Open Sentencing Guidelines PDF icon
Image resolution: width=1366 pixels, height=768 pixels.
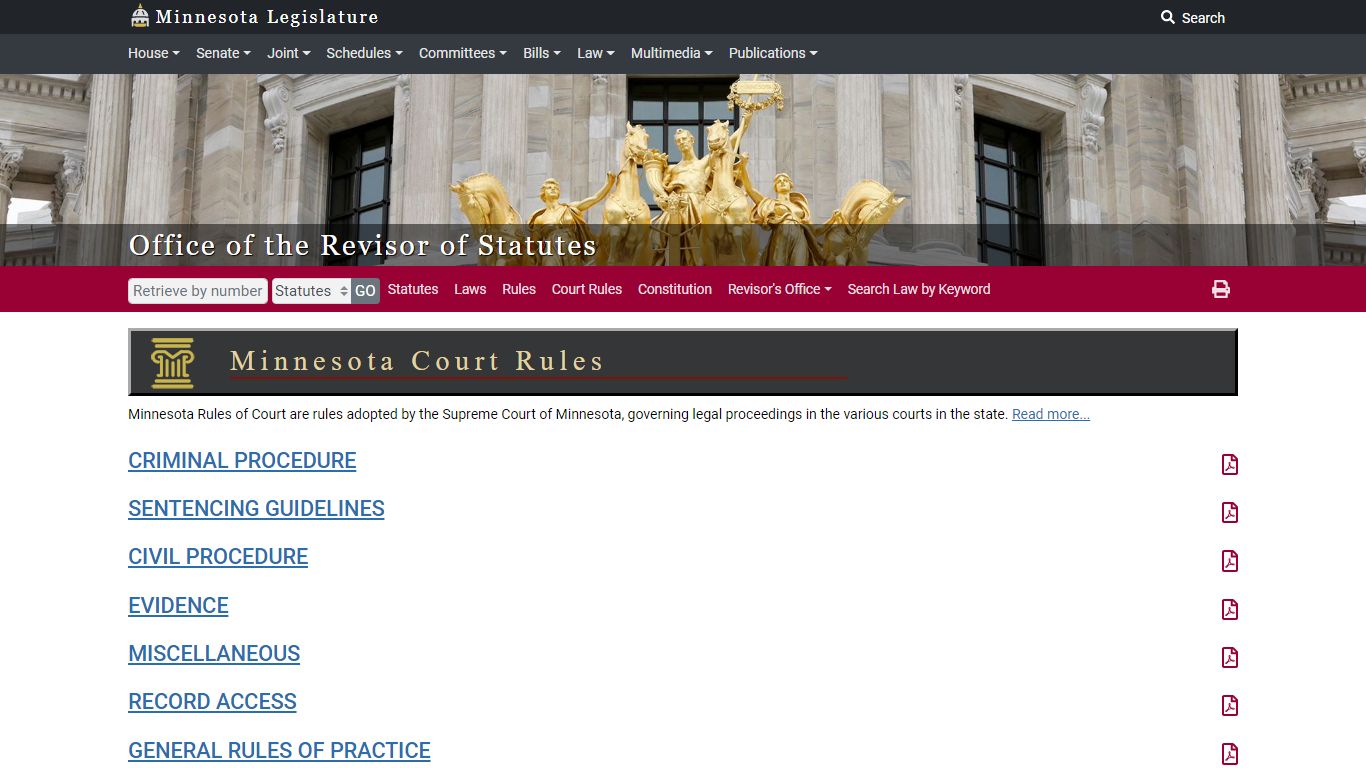click(1230, 512)
